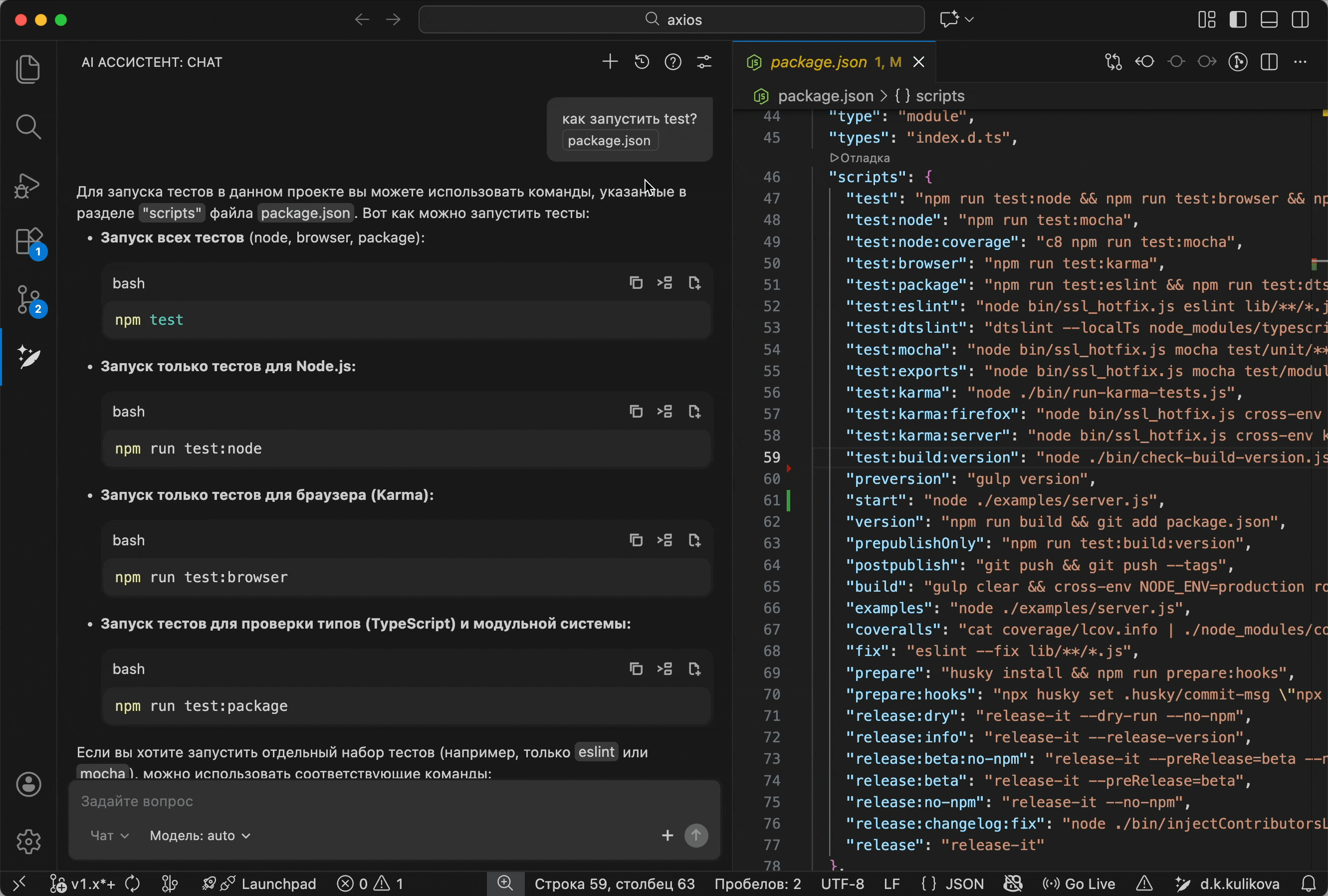
Task: Start a new chat with plus icon
Action: 610,62
